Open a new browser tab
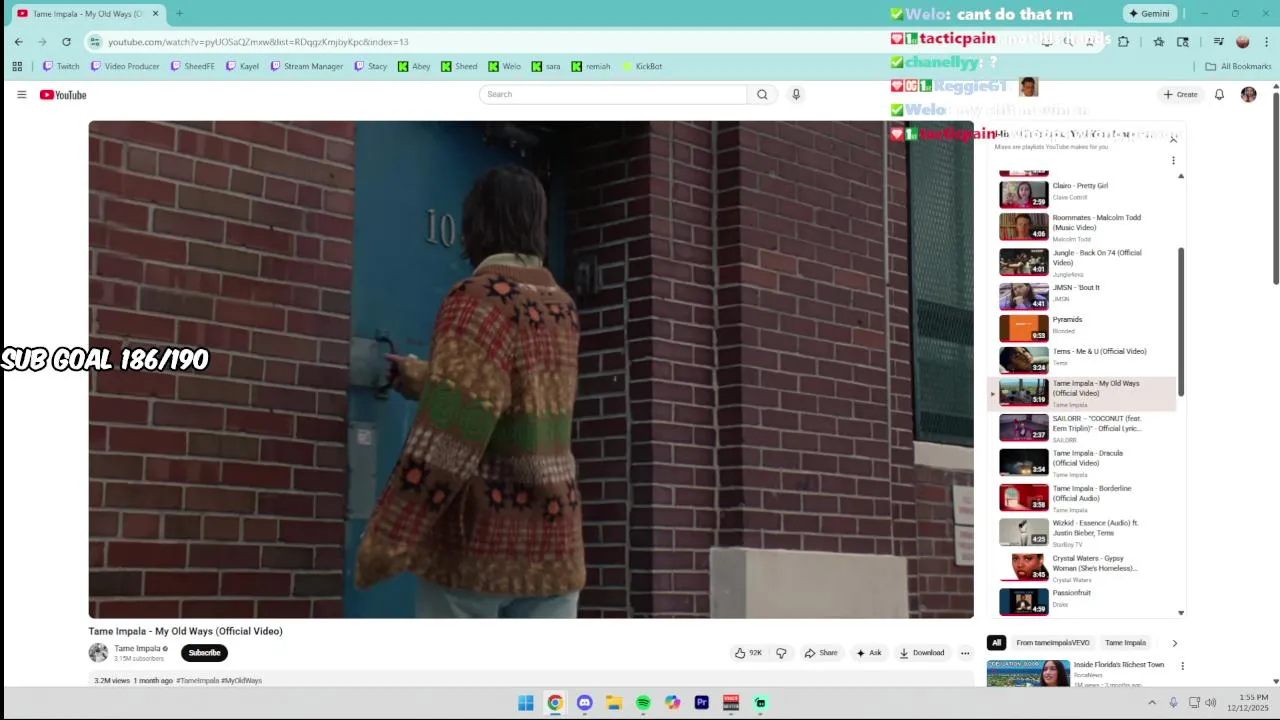Viewport: 1280px width, 720px height. pos(179,14)
